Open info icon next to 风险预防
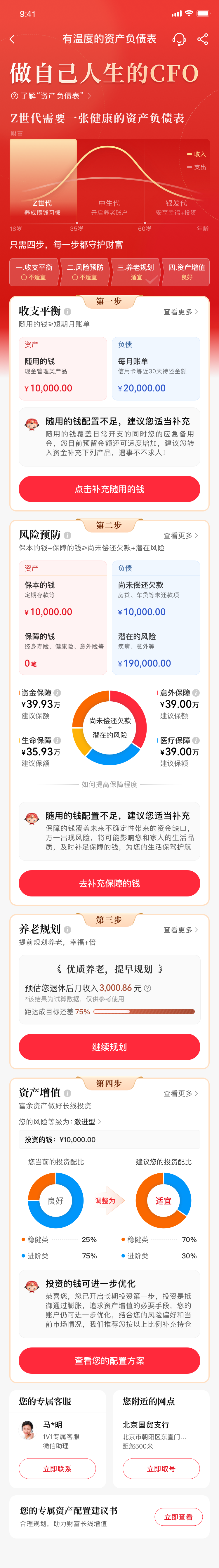The width and height of the screenshot is (219, 1568). 67,535
